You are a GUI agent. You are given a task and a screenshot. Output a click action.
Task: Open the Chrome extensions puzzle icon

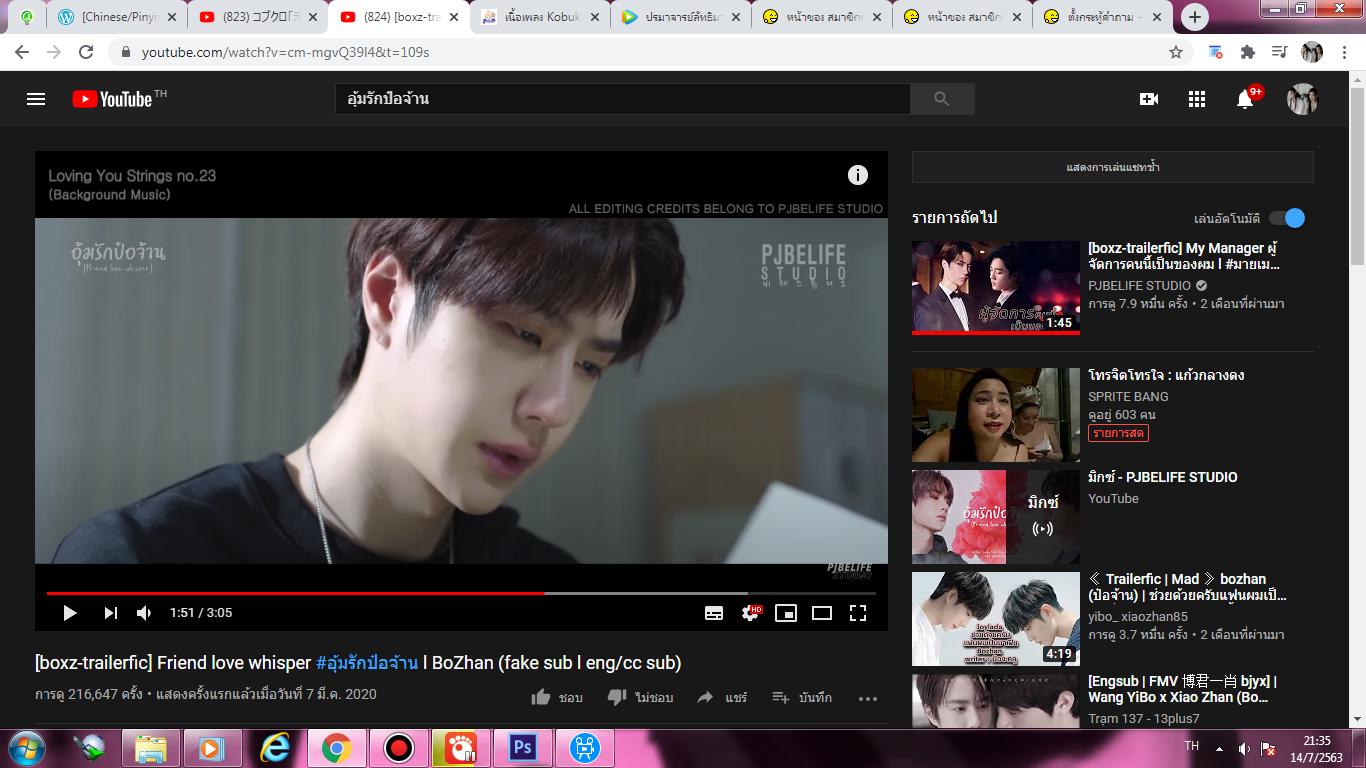[1248, 52]
